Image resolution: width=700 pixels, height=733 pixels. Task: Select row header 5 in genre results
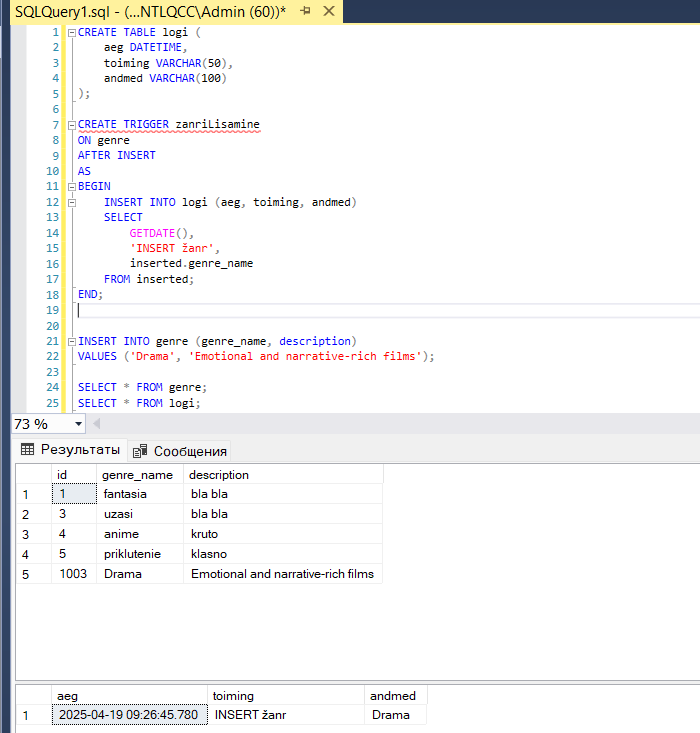tap(34, 574)
